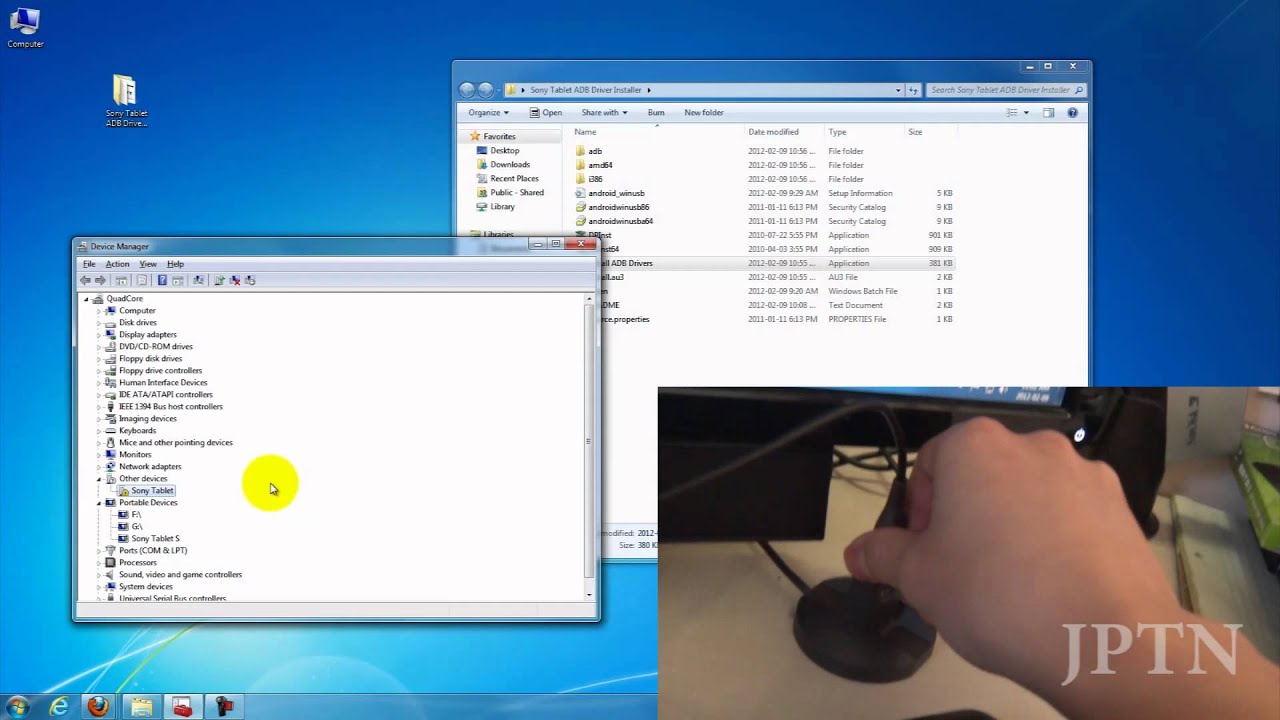The width and height of the screenshot is (1280, 720).
Task: Expand the Disk drives category arrow
Action: point(99,323)
